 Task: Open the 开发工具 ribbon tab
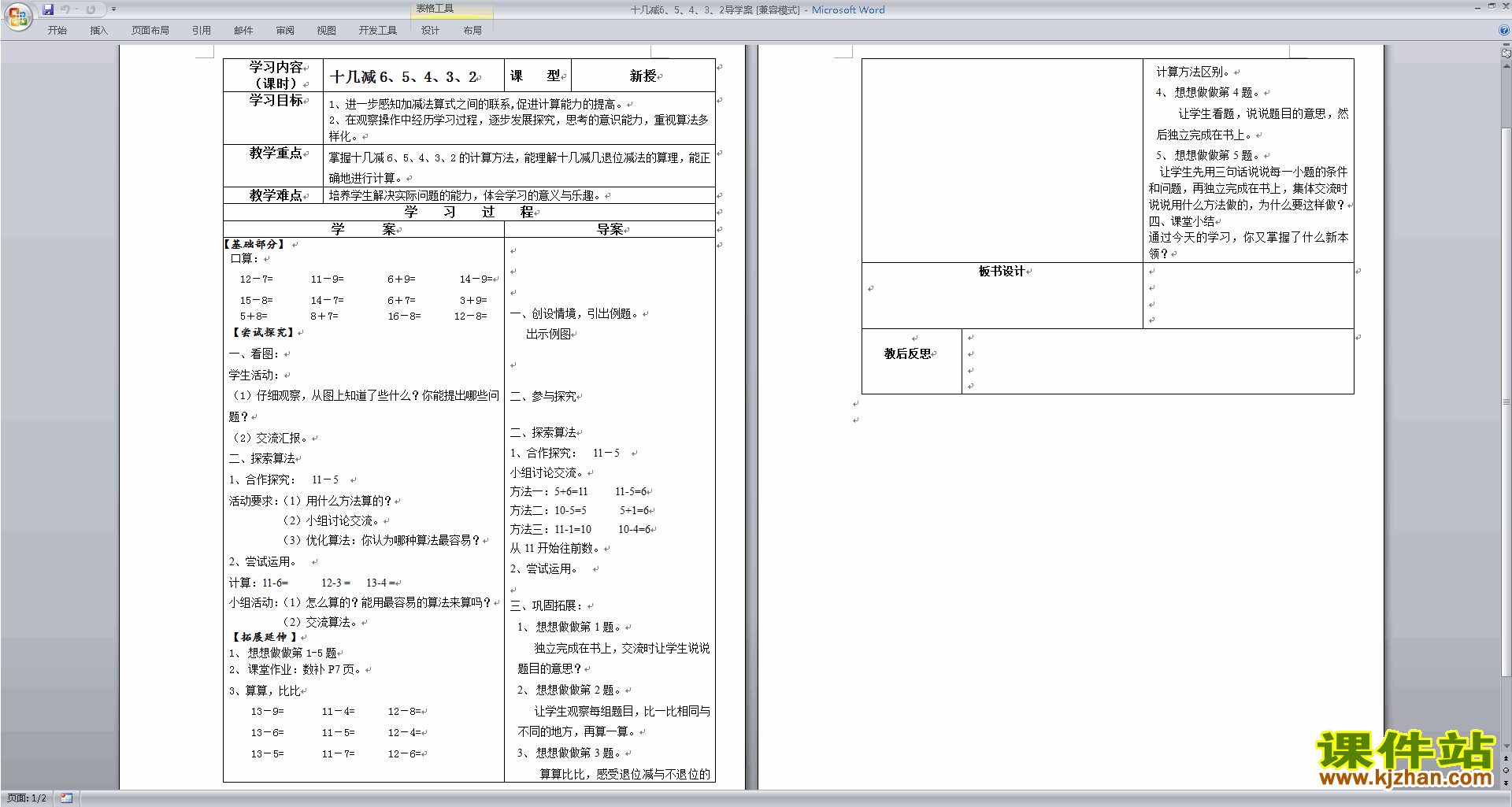tap(377, 30)
